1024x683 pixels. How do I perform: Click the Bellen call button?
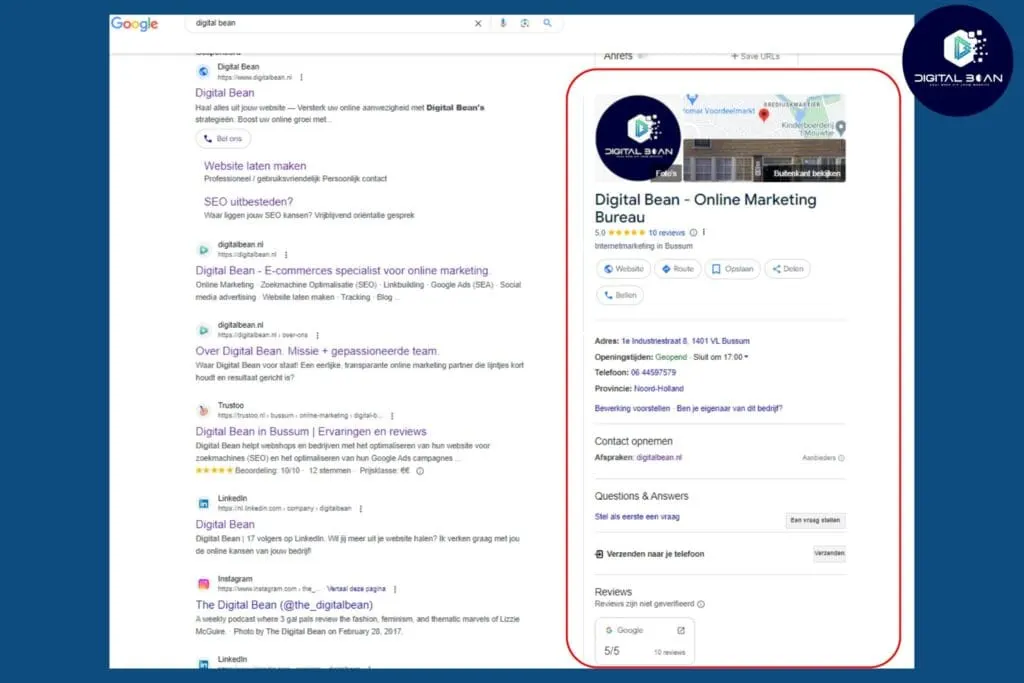click(x=620, y=295)
